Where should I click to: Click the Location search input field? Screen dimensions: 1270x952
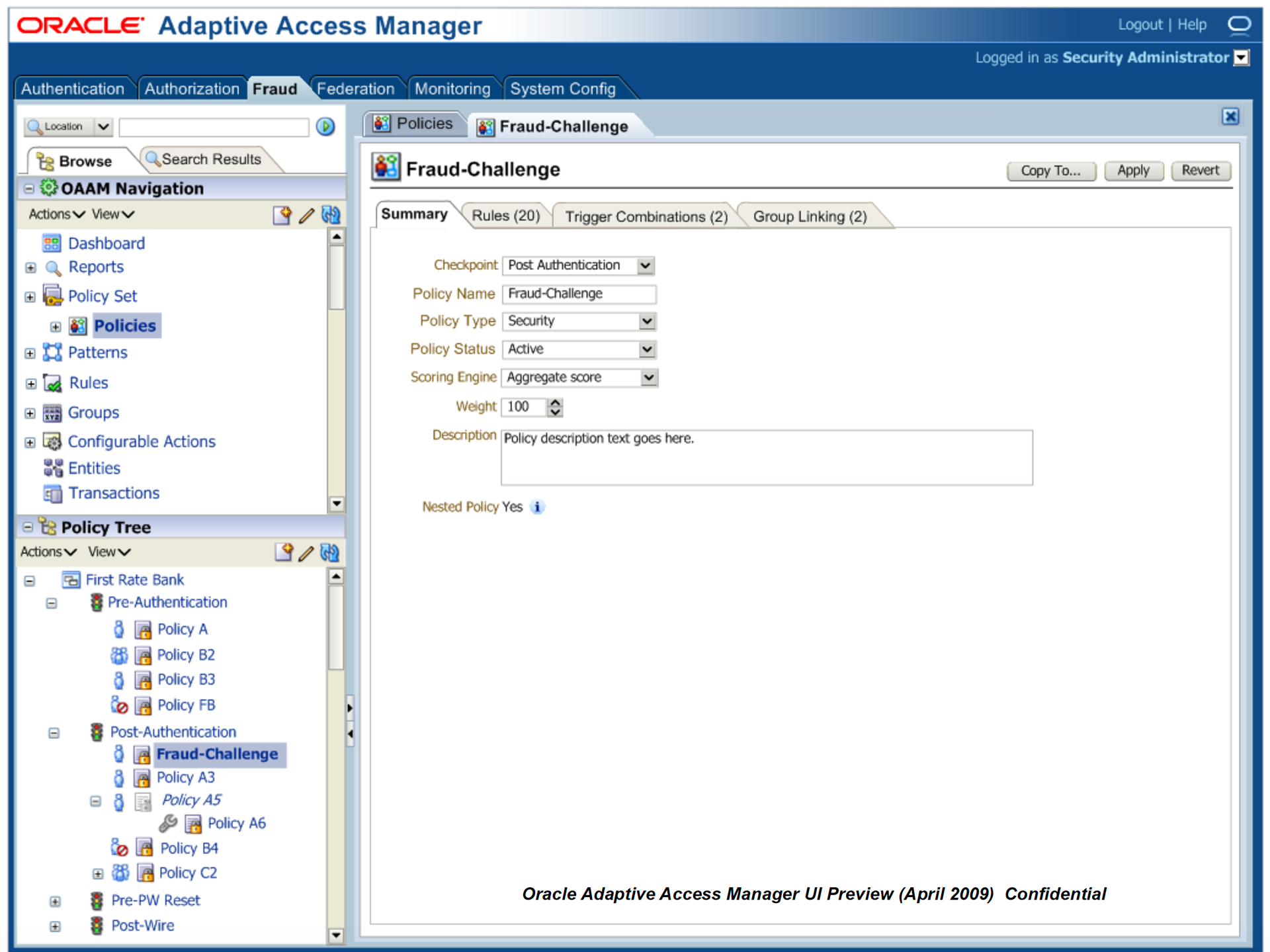tap(214, 127)
